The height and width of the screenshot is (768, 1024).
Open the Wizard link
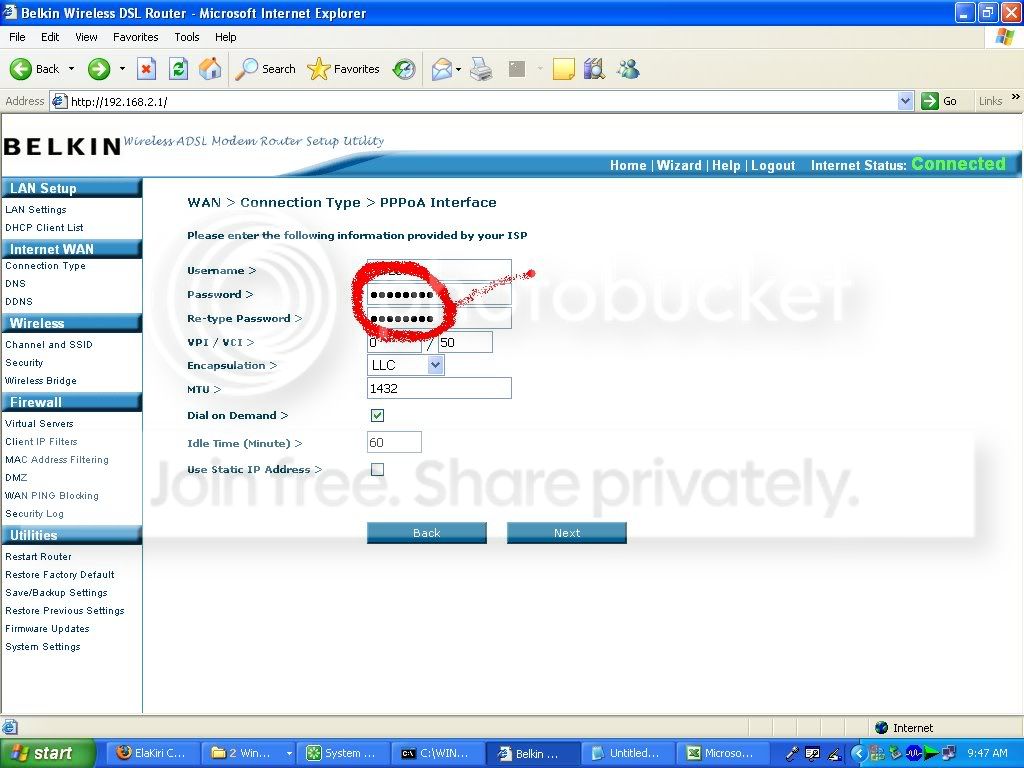pos(679,165)
